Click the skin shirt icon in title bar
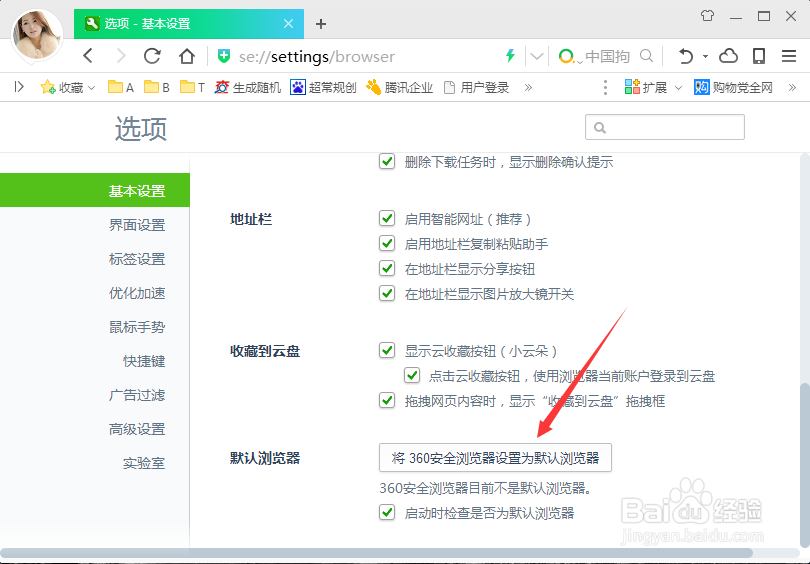Image resolution: width=810 pixels, height=564 pixels. click(708, 16)
